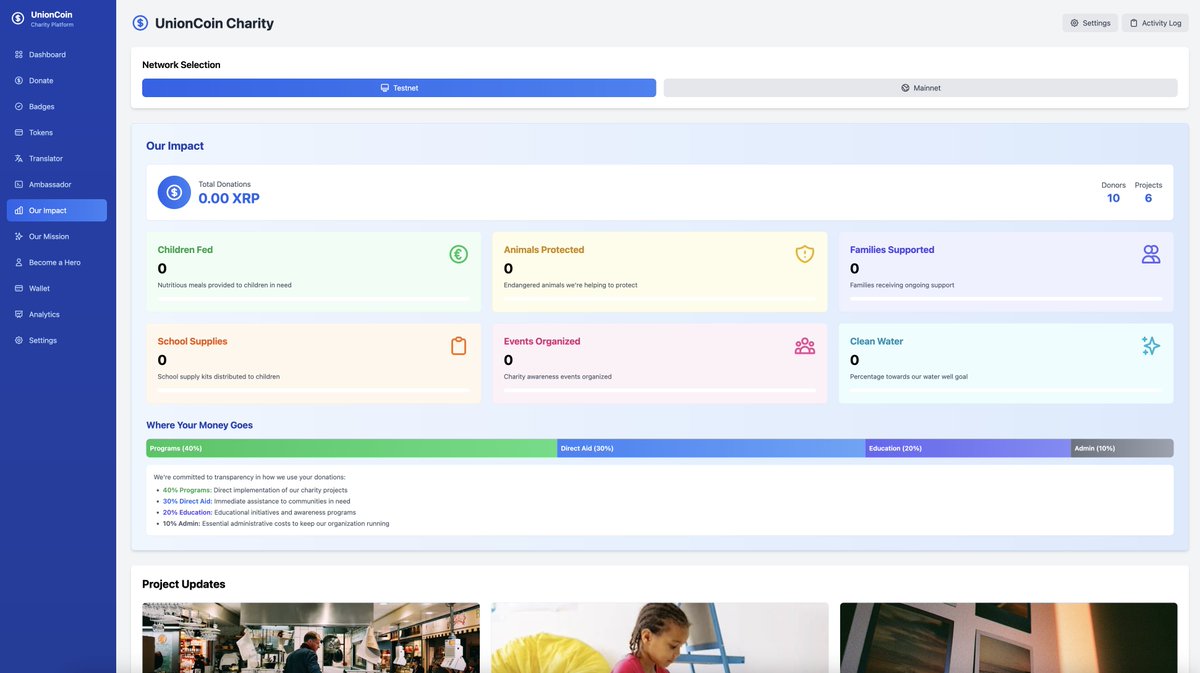Click the Settings gear icon in sidebar

click(x=19, y=341)
